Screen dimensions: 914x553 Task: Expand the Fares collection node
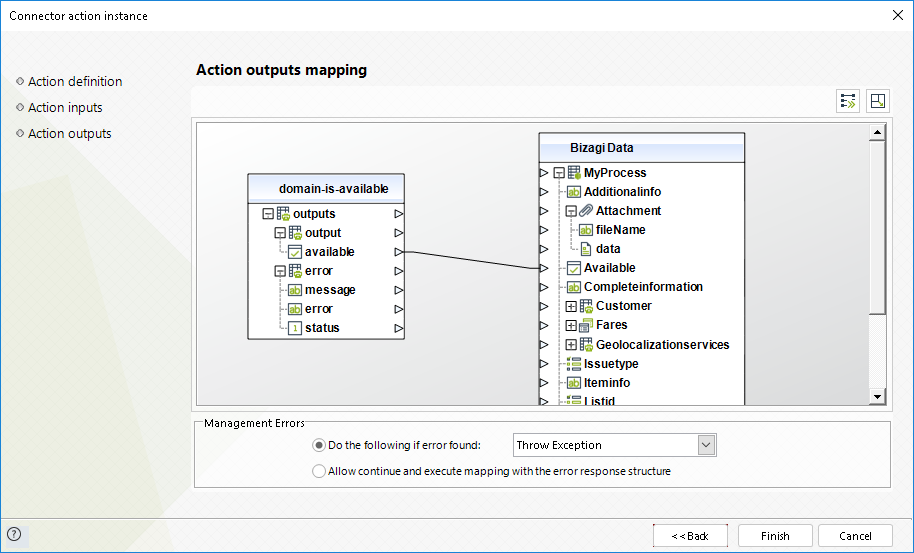pyautogui.click(x=571, y=326)
